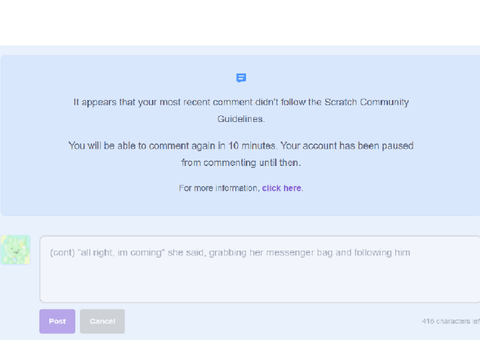Click the word "Guidelines." in the notice
480x360 pixels.
pyautogui.click(x=241, y=119)
